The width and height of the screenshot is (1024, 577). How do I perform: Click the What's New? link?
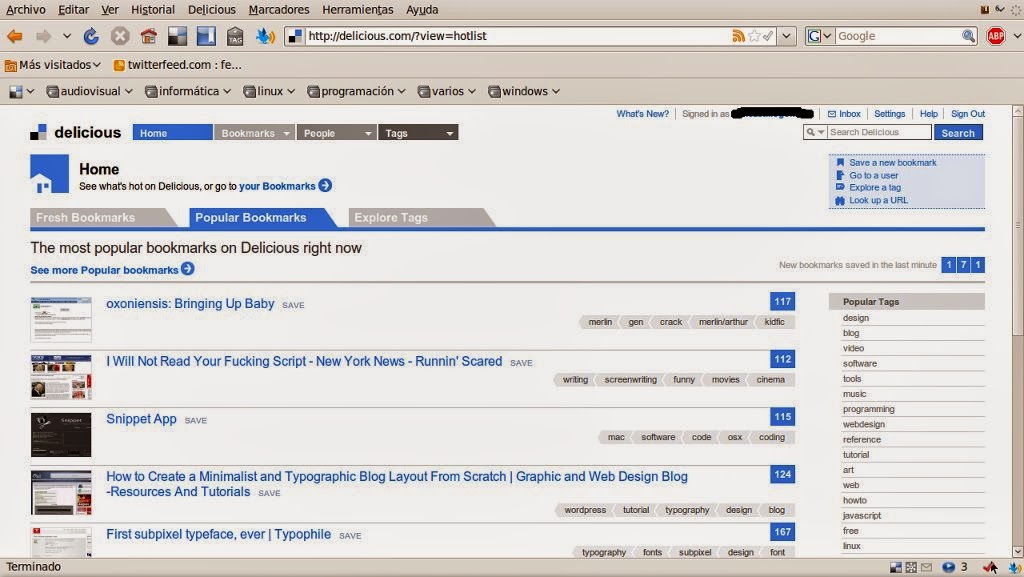pyautogui.click(x=643, y=114)
